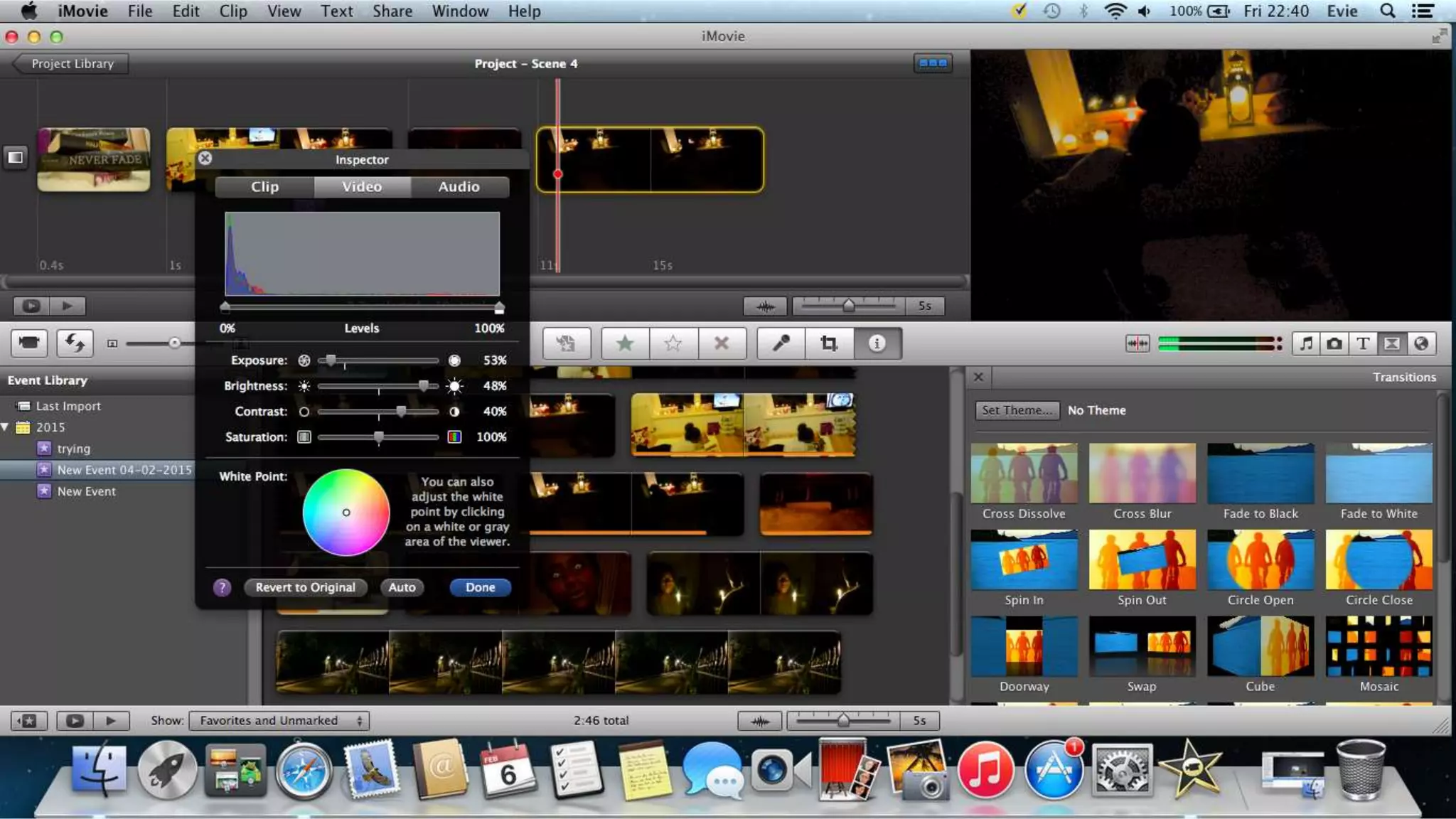Open maps and backgrounds browser
Image resolution: width=1456 pixels, height=819 pixels.
[x=1421, y=344]
